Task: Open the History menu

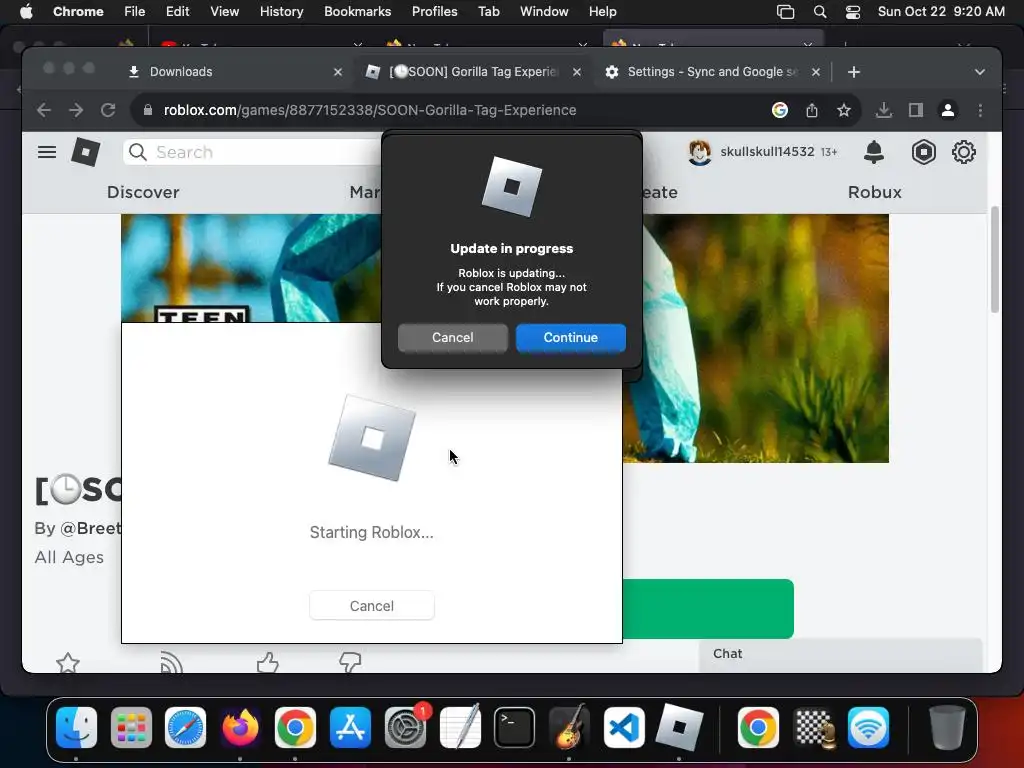Action: [281, 12]
